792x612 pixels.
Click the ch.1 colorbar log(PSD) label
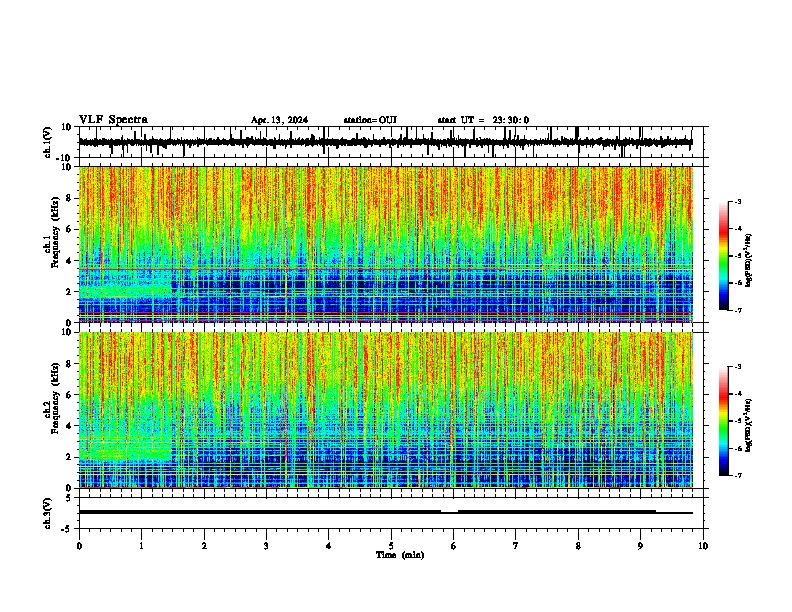click(748, 260)
